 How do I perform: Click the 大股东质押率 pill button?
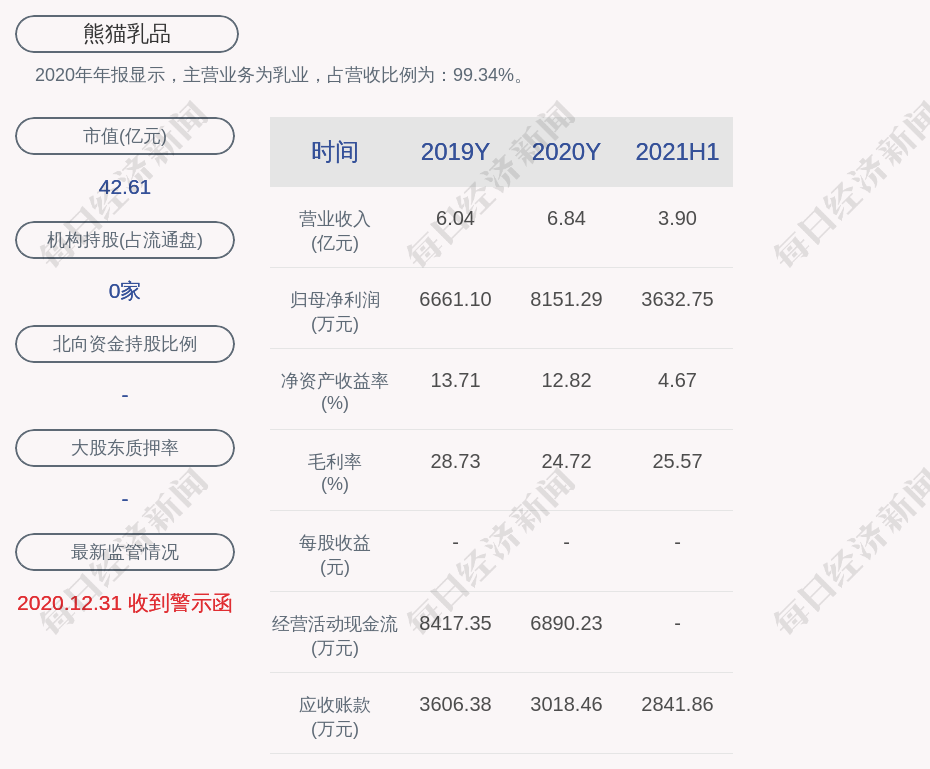[x=125, y=448]
